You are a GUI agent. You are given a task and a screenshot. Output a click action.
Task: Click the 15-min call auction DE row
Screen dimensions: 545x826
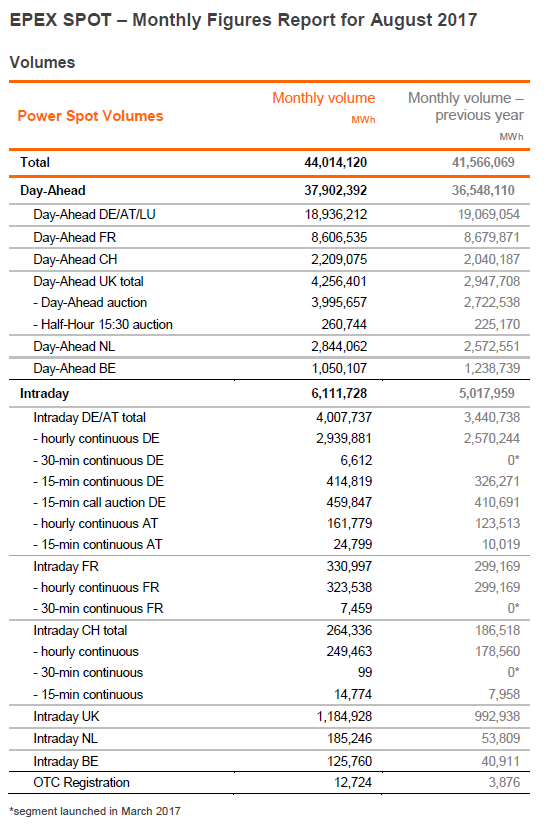pyautogui.click(x=270, y=503)
